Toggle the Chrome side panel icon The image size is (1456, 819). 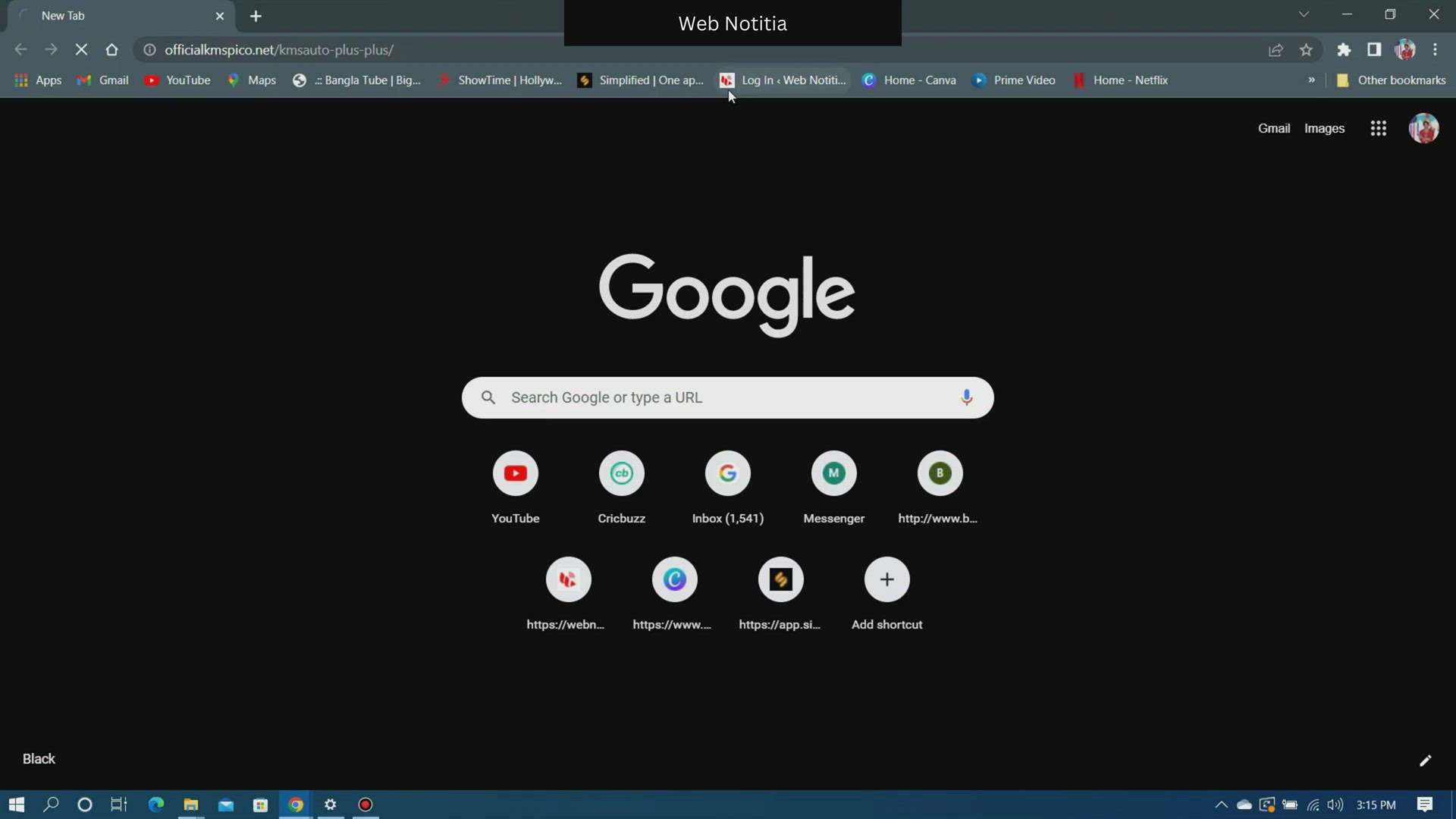click(1374, 49)
